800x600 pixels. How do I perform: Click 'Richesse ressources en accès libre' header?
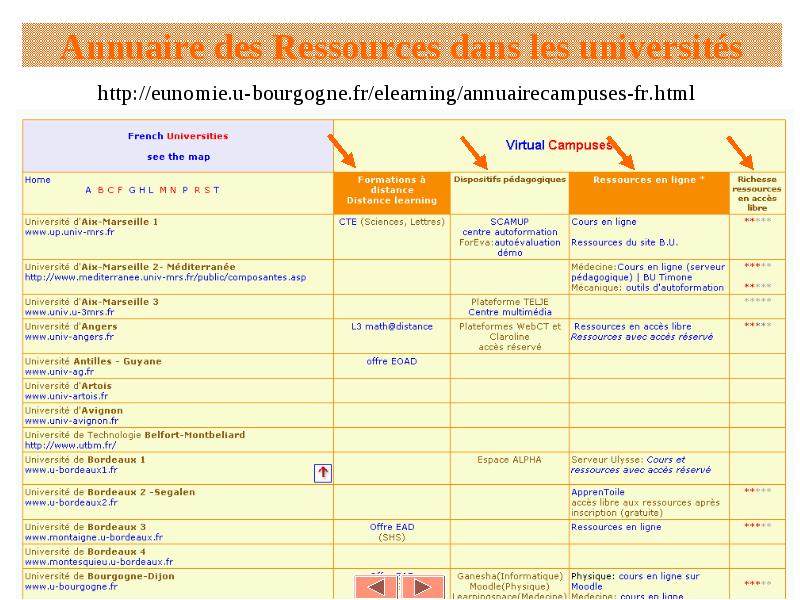click(757, 193)
